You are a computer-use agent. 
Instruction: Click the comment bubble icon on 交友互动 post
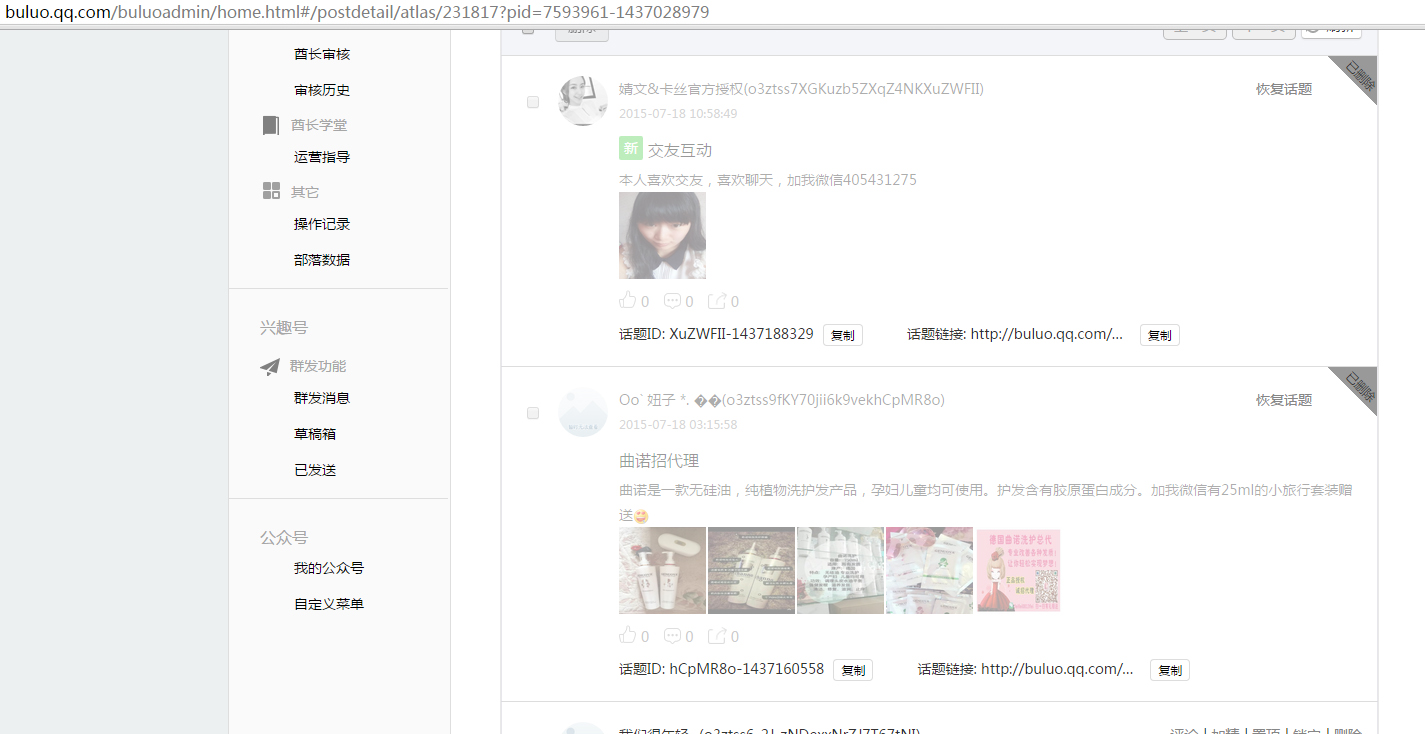coord(672,300)
